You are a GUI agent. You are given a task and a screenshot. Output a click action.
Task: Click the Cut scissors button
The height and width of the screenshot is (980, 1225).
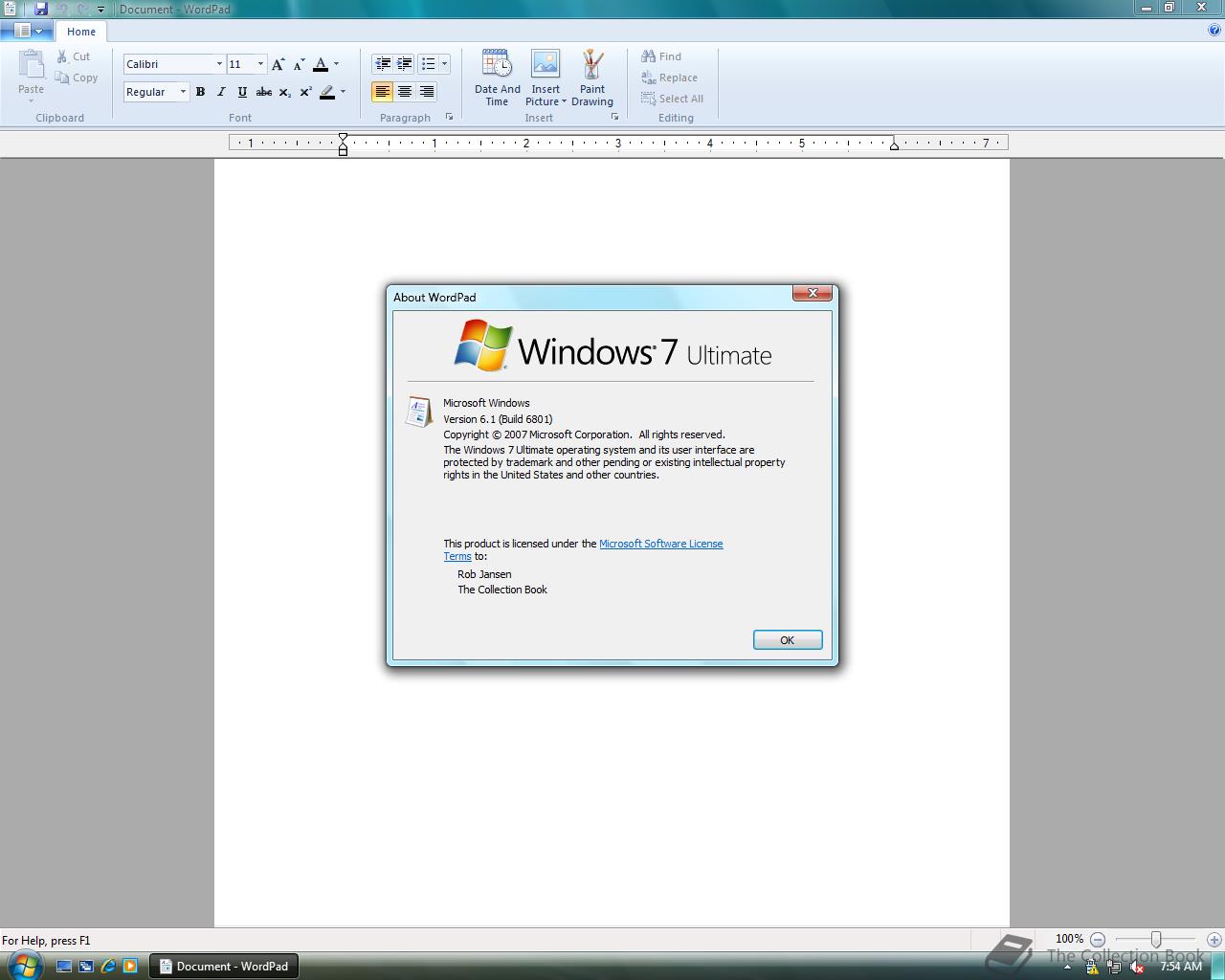tap(73, 56)
